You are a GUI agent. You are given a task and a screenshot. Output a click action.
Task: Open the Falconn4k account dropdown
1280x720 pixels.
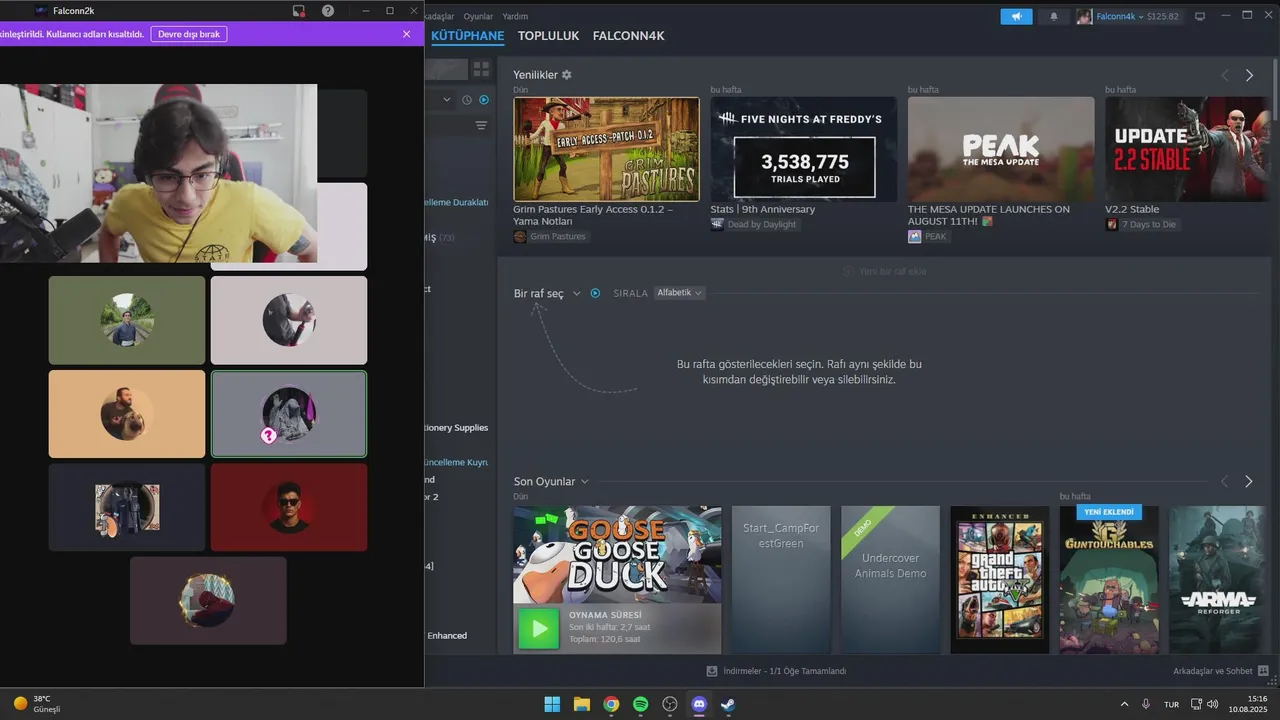pos(1128,16)
